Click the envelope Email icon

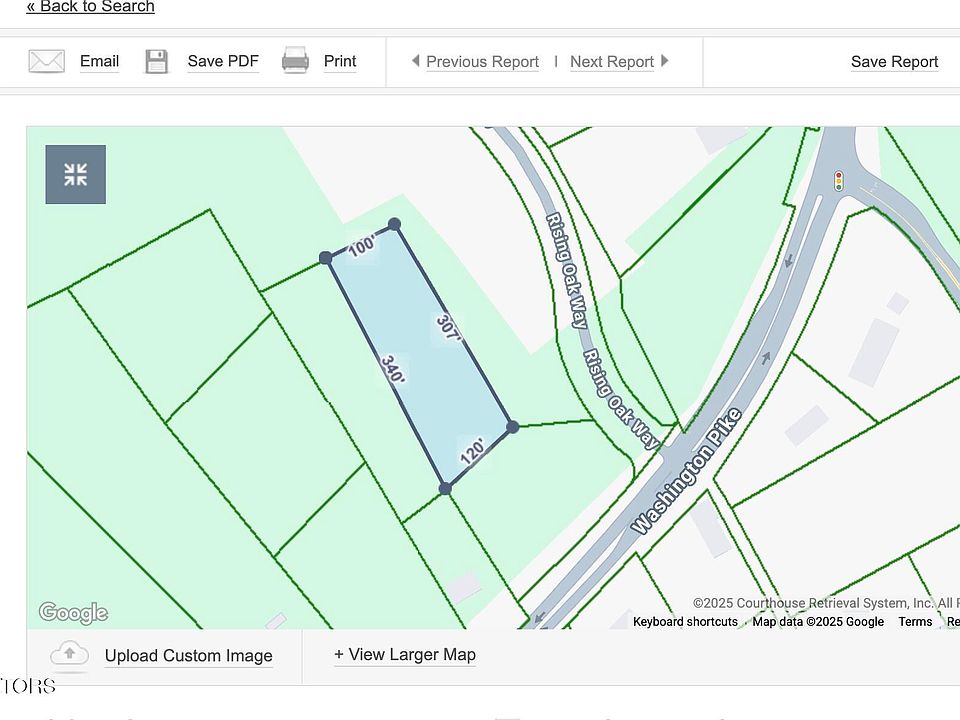point(46,61)
